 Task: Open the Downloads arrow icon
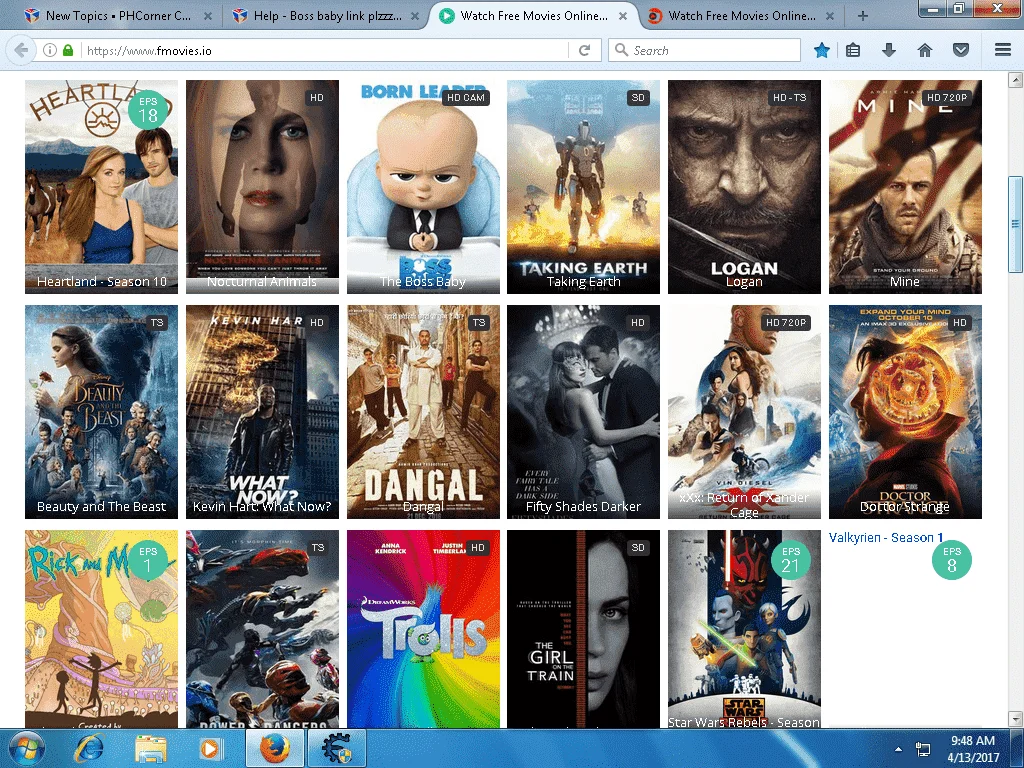(x=889, y=50)
